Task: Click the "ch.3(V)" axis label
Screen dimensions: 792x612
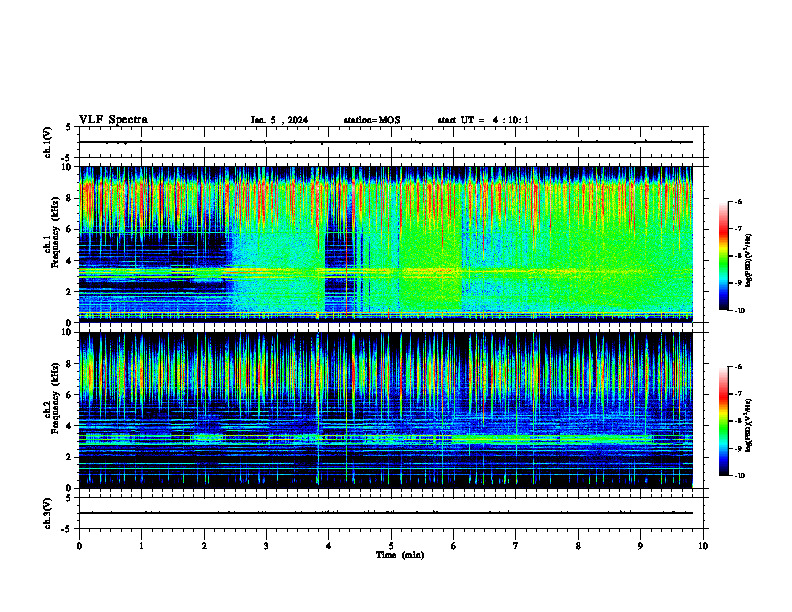Action: click(48, 513)
